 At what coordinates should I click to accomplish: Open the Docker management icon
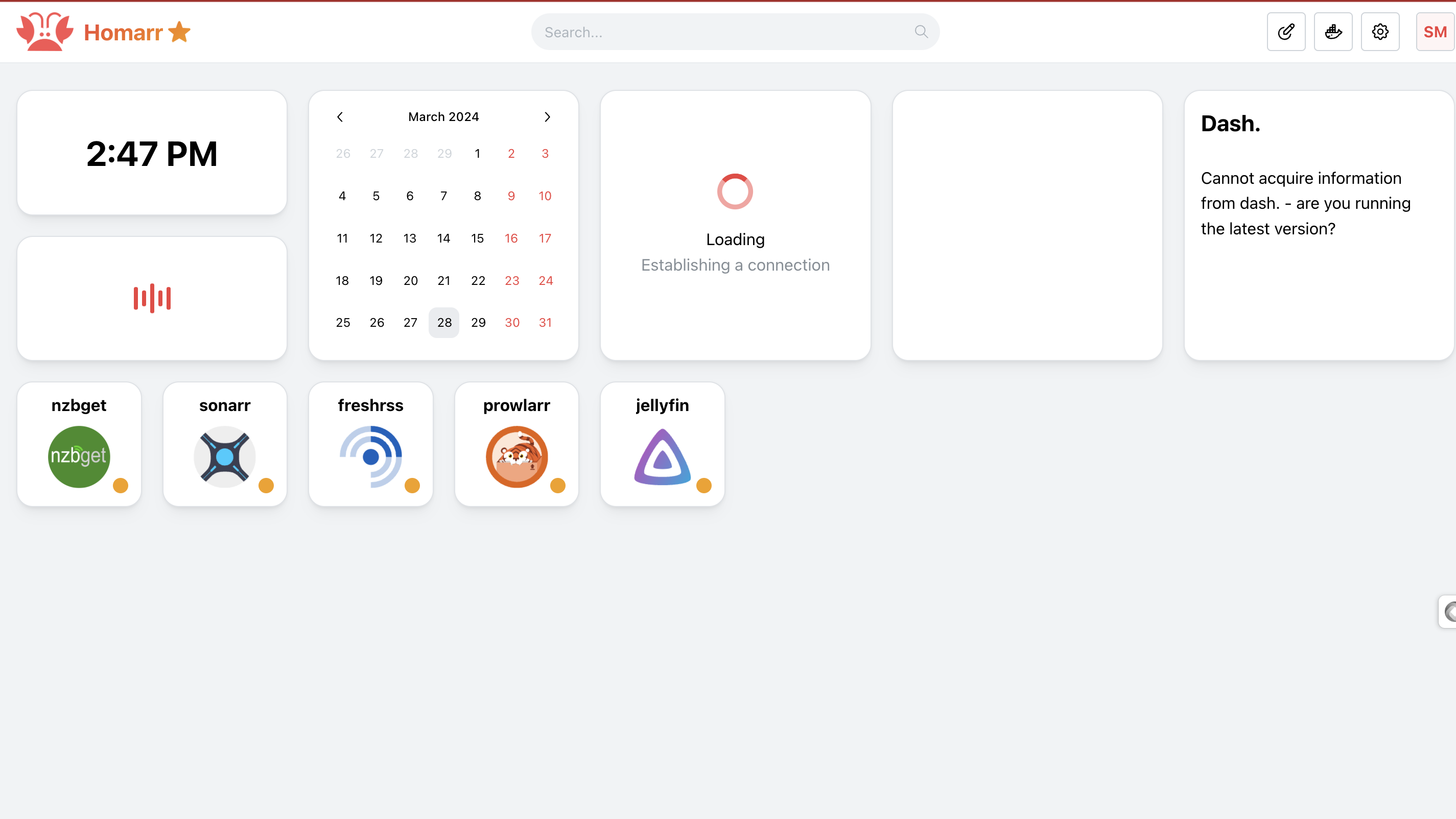(x=1333, y=32)
